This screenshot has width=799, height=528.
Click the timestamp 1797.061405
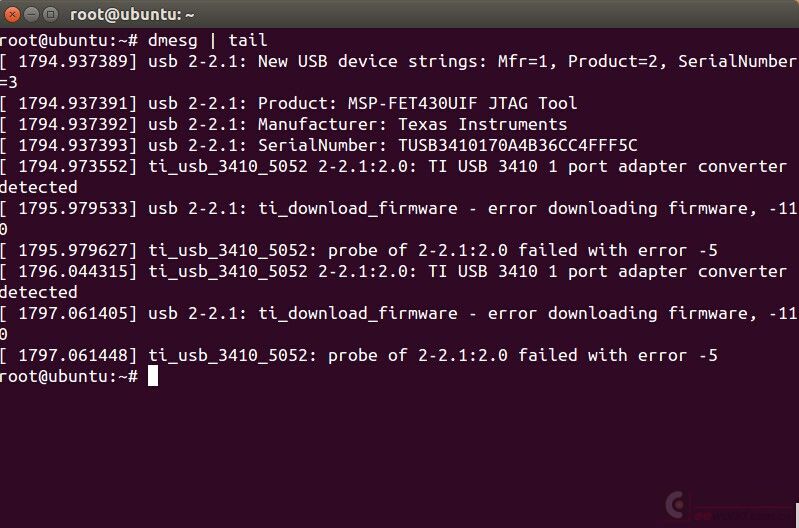[73, 313]
